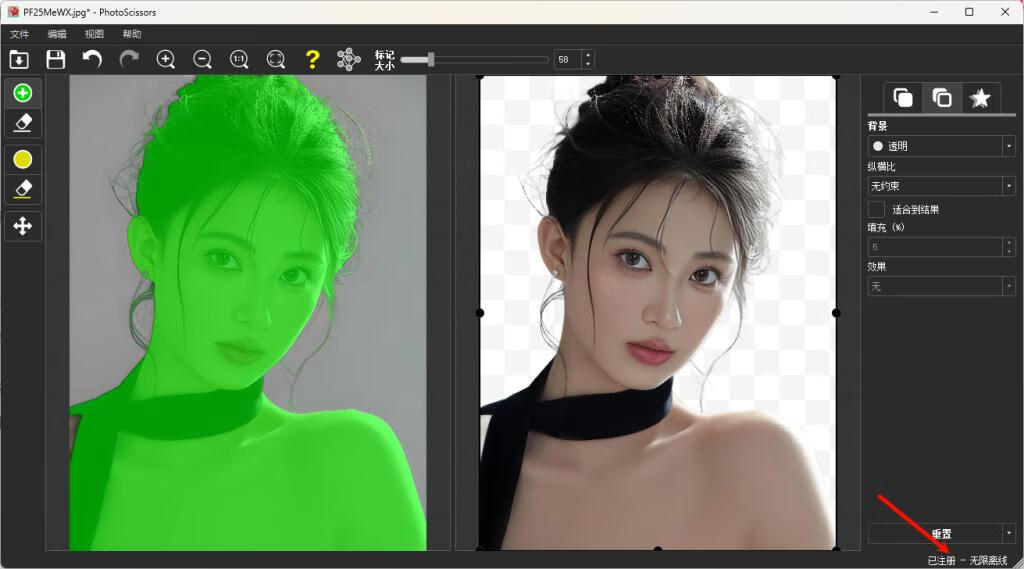Open the 重置 button dropdown arrow
1024x569 pixels.
point(1009,533)
